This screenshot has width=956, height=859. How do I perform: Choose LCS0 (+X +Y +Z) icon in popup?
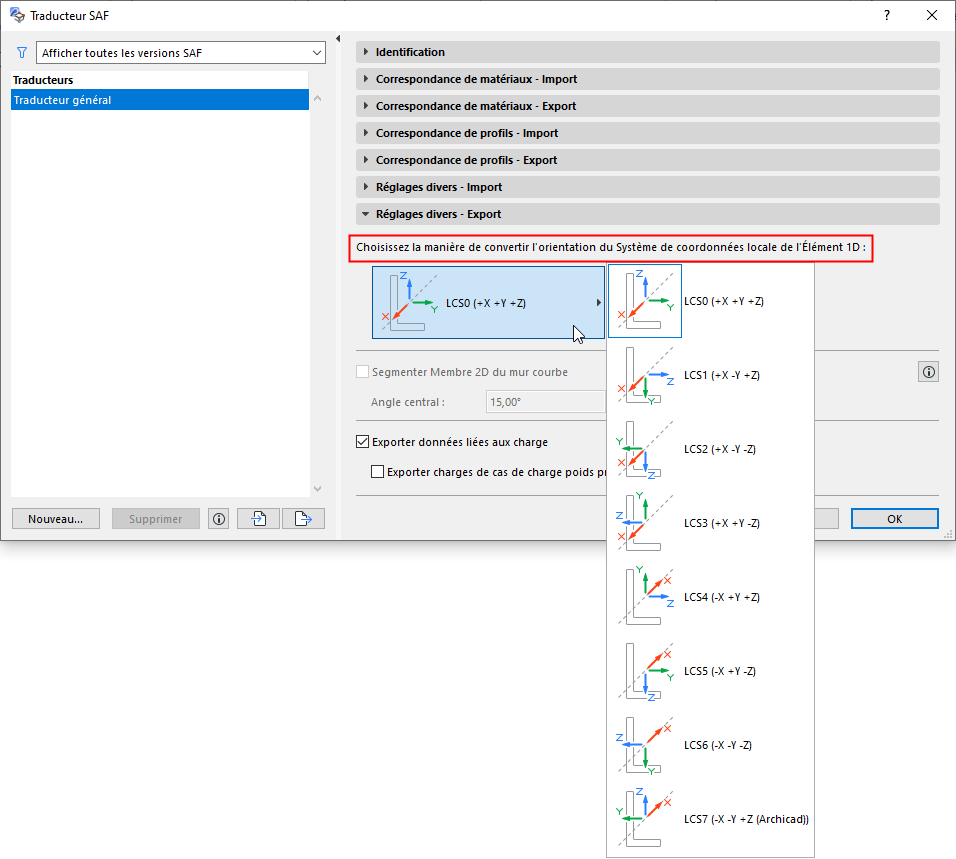point(645,301)
